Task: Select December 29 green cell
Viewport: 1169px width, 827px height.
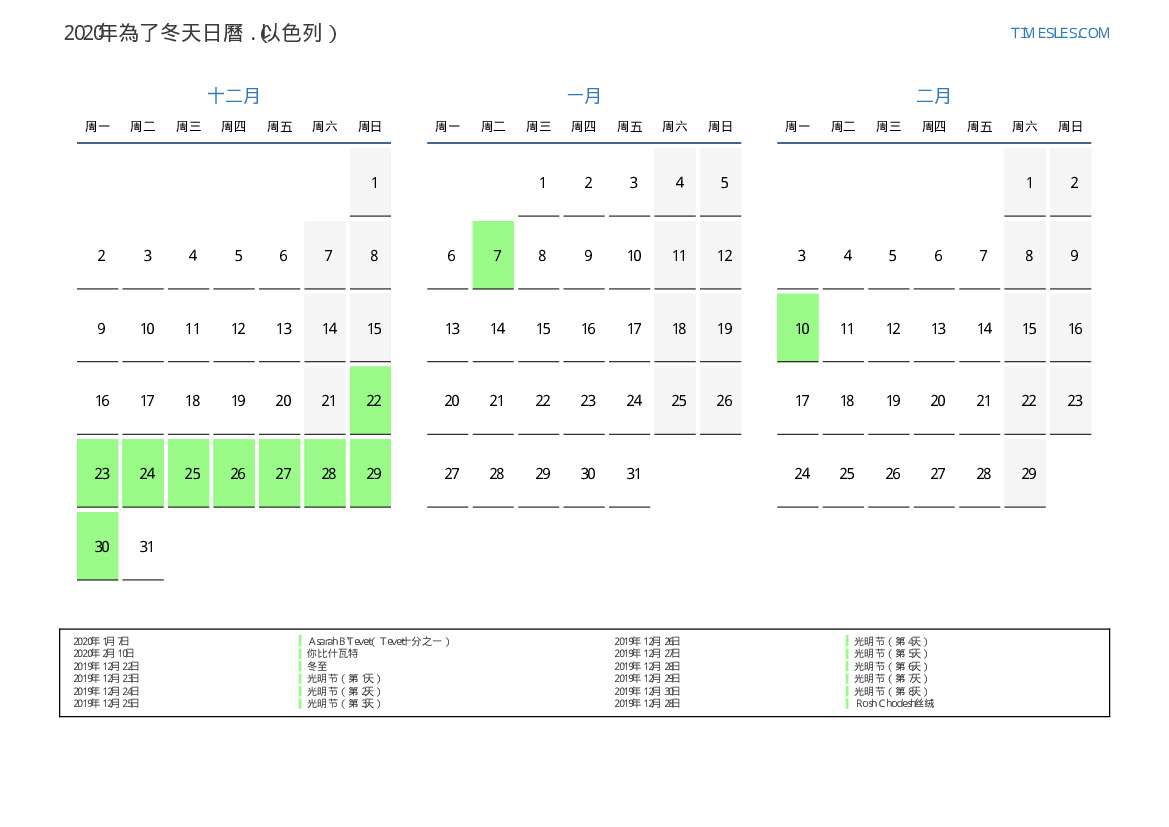Action: (371, 474)
